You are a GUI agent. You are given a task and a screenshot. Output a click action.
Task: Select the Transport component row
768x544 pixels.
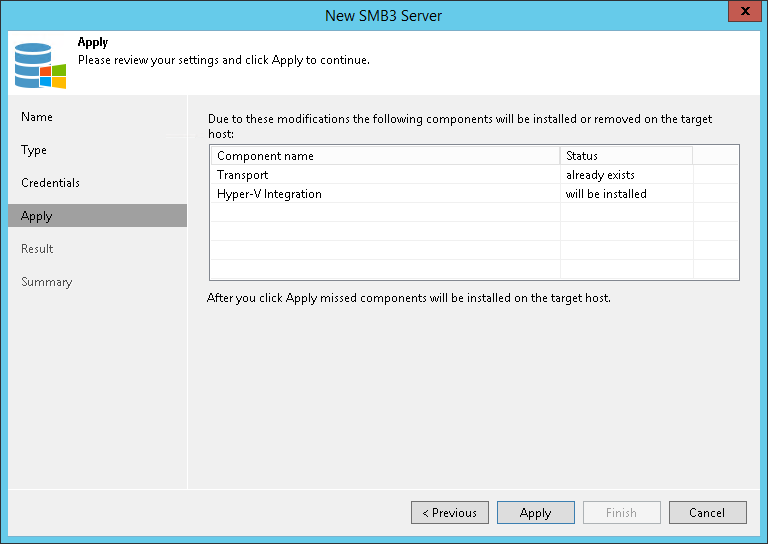(243, 175)
